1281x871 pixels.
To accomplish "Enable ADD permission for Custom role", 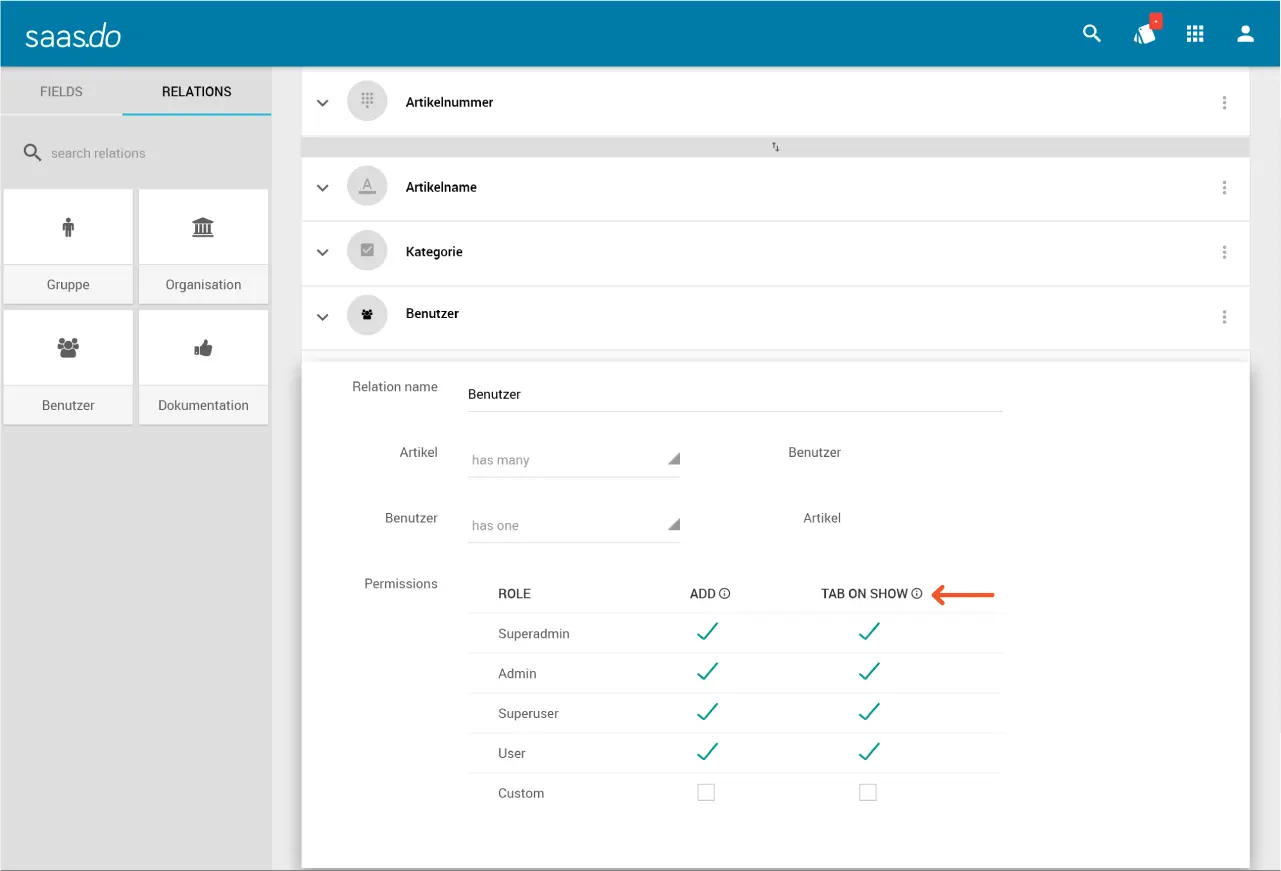I will pyautogui.click(x=706, y=793).
